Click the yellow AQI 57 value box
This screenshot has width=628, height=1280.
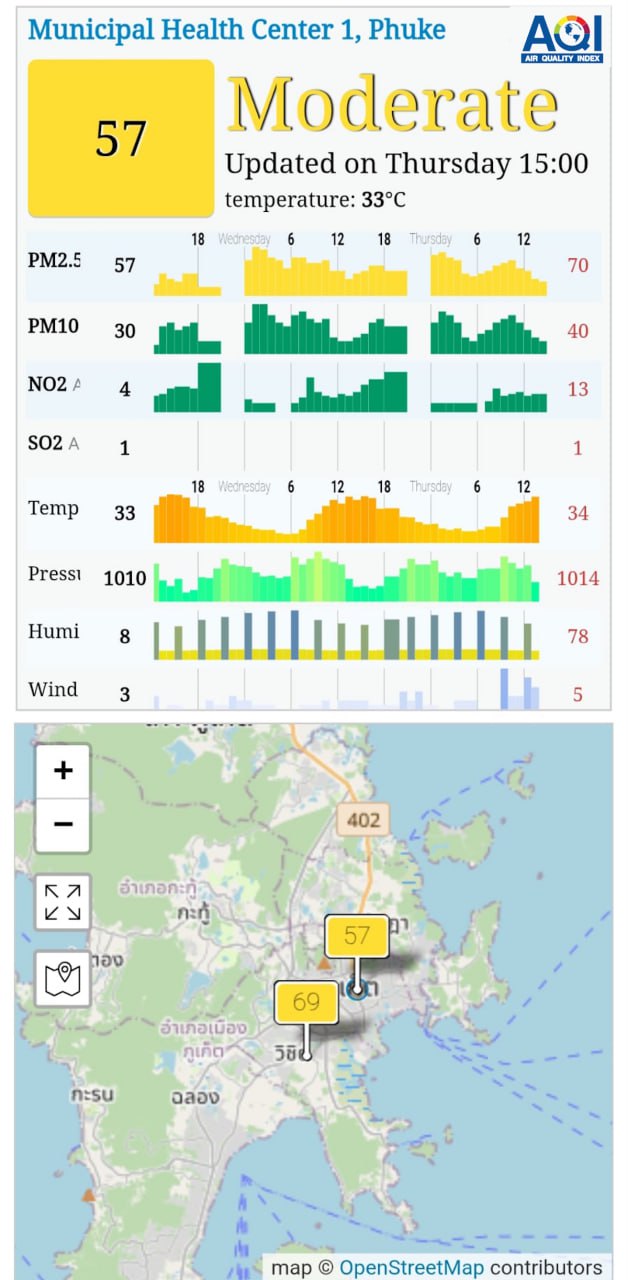(121, 138)
